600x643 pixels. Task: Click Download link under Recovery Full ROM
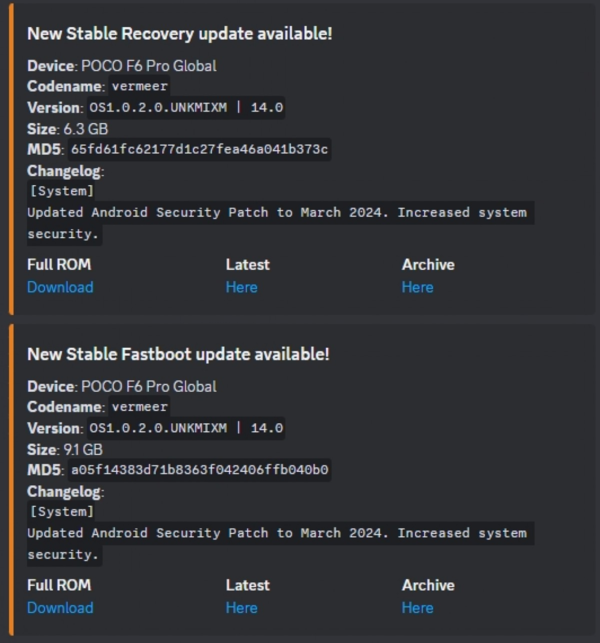tap(60, 287)
